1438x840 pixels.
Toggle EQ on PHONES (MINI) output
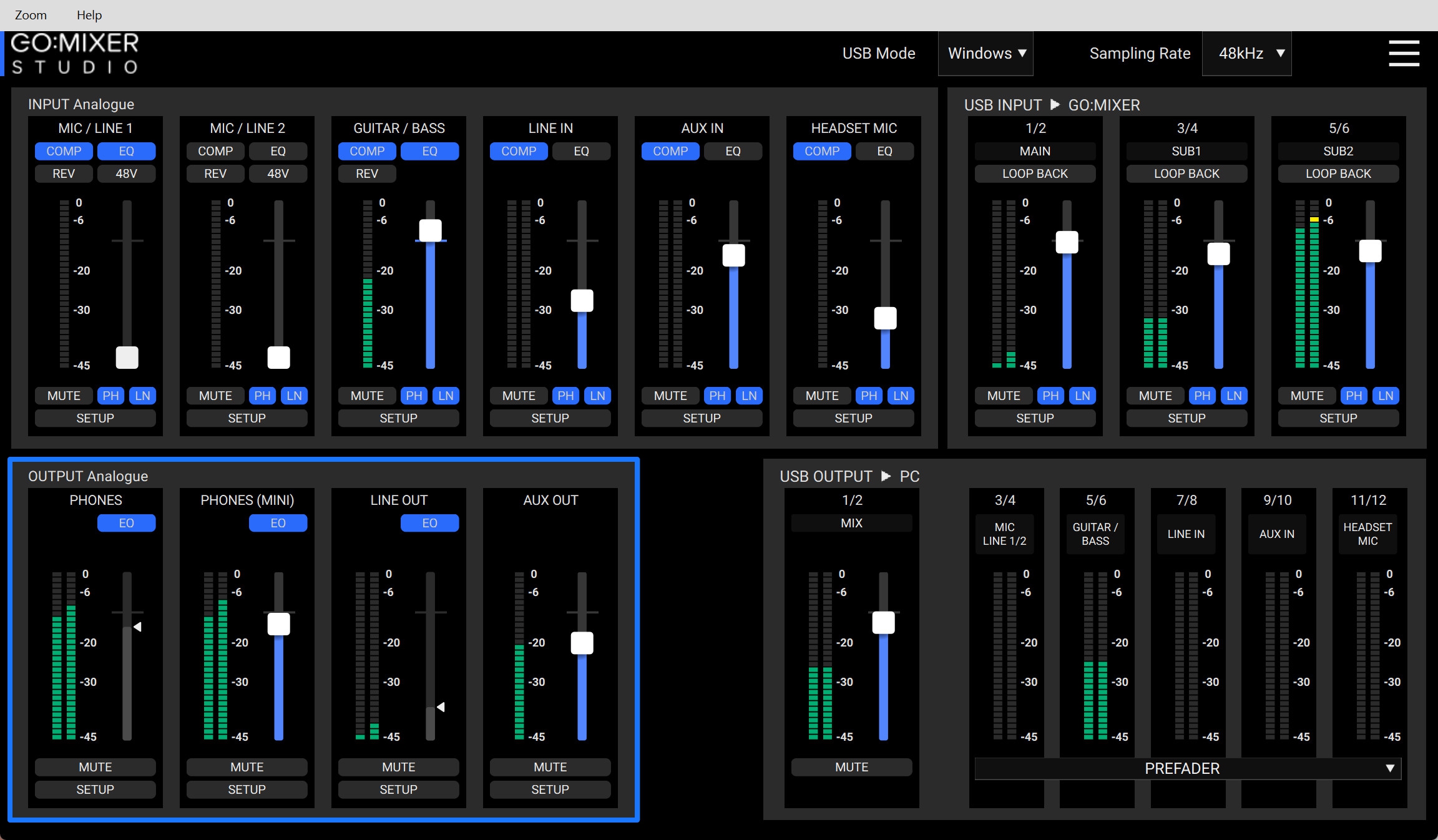click(x=278, y=523)
